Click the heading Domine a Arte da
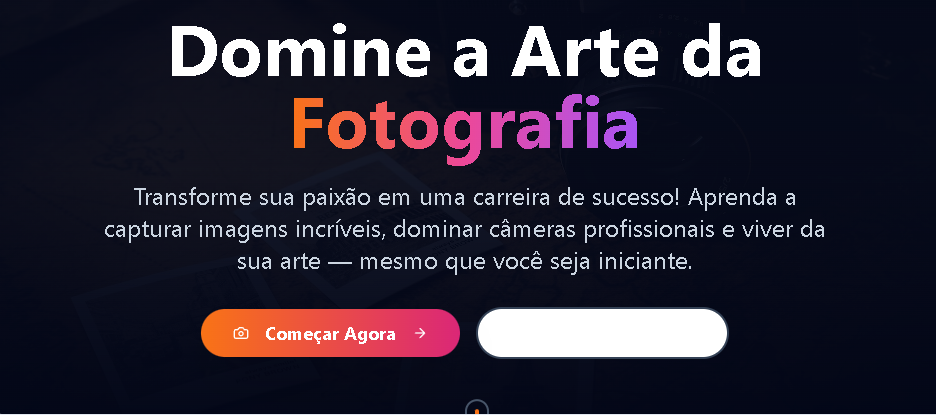 [466, 51]
